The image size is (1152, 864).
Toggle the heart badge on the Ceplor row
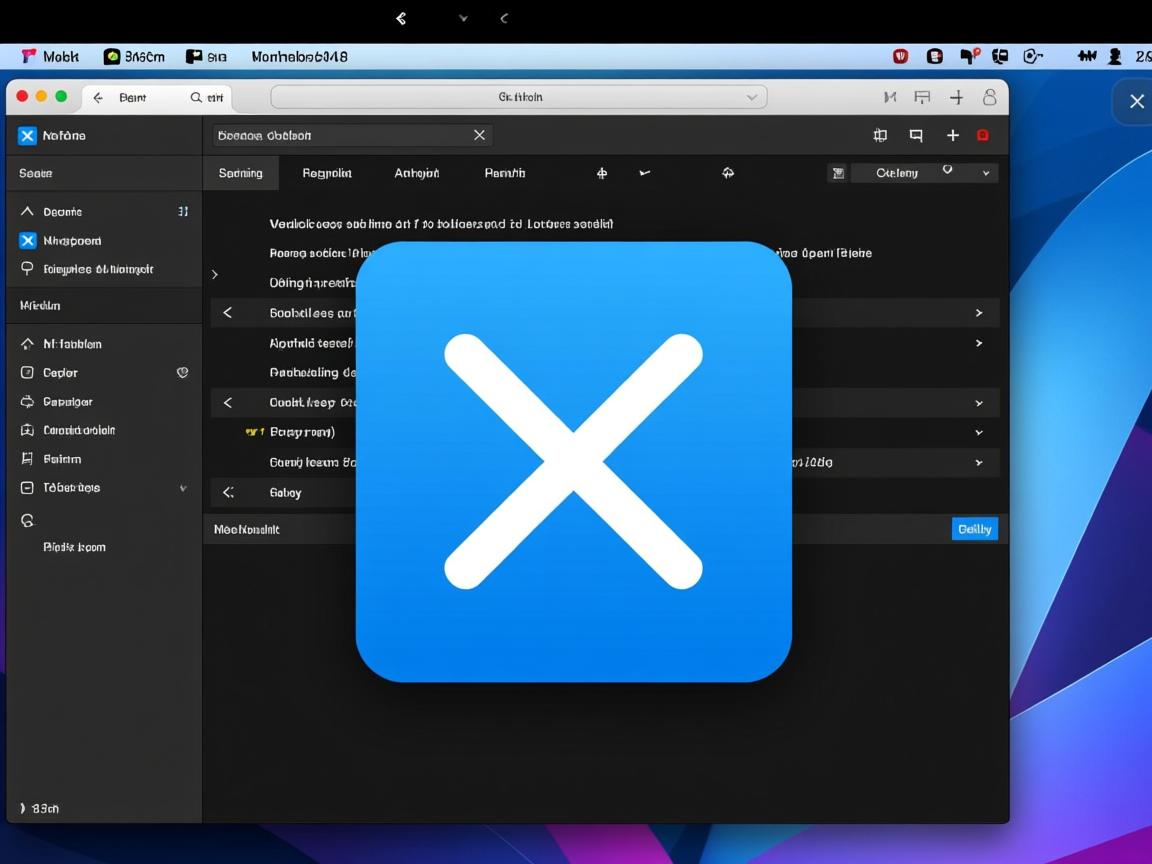183,372
